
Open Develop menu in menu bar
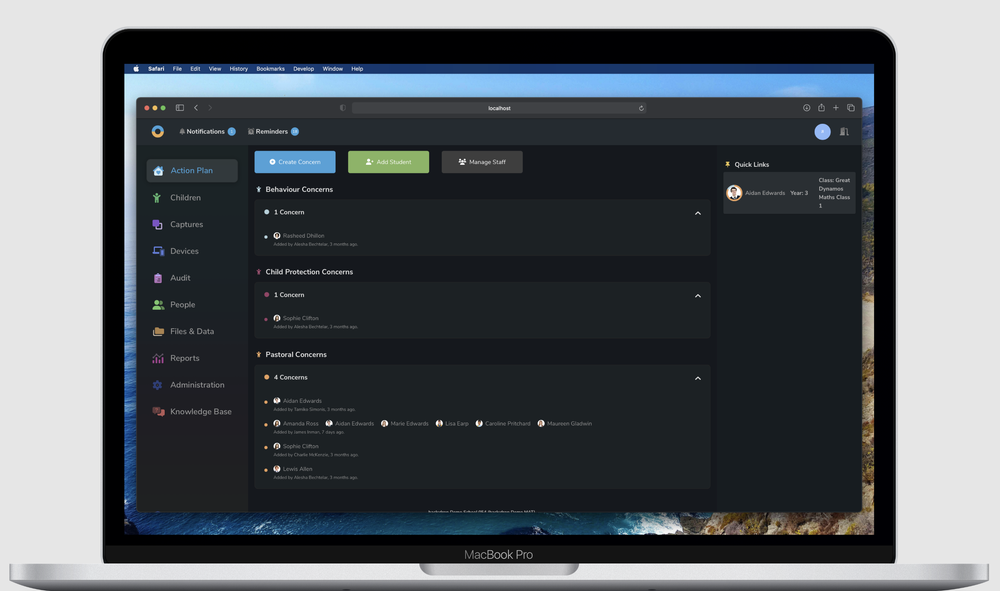point(304,69)
